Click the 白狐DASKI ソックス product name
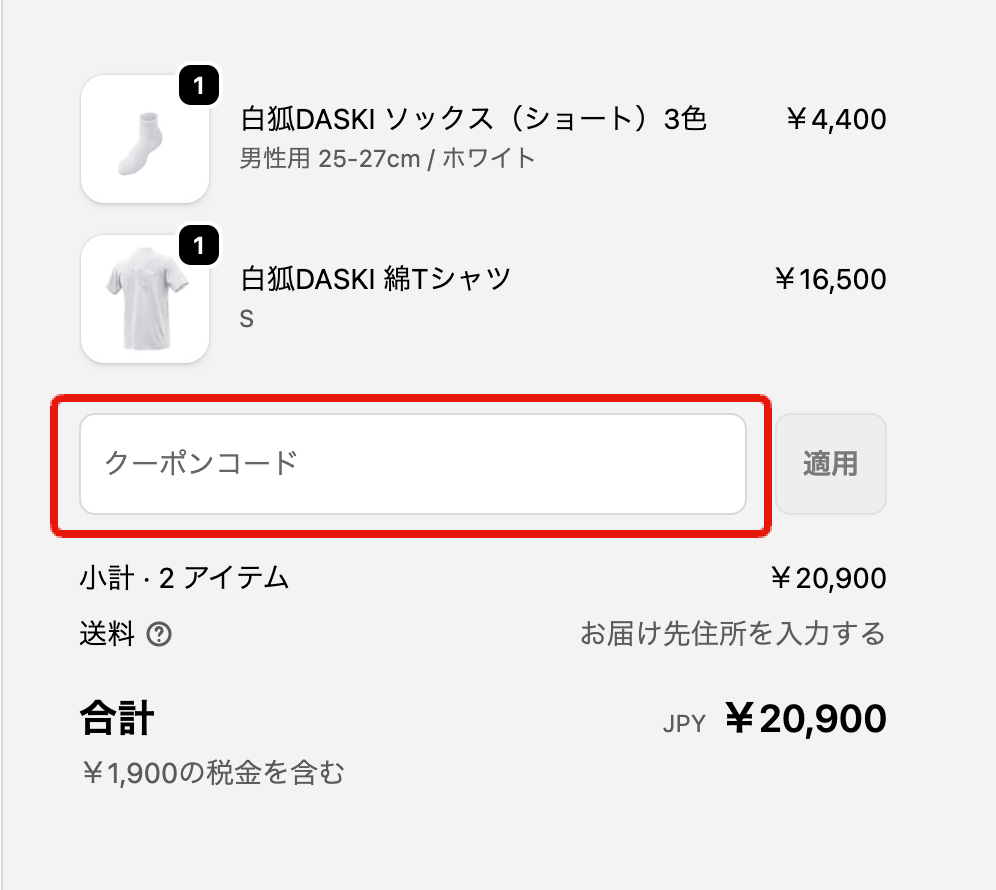The height and width of the screenshot is (890, 996). pyautogui.click(x=473, y=120)
